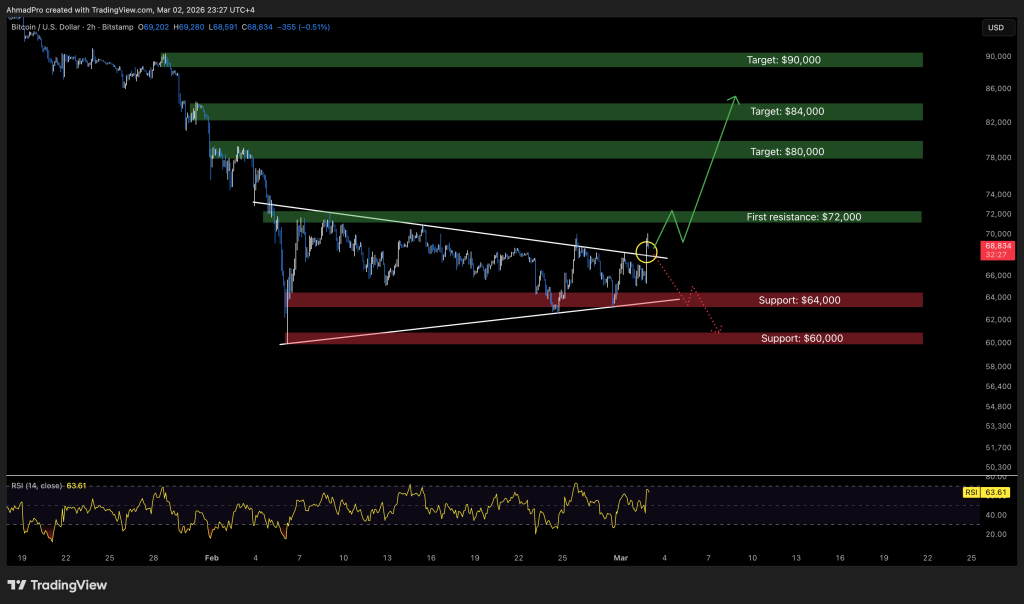Open the RSI (14, close) indicator legend

35,485
